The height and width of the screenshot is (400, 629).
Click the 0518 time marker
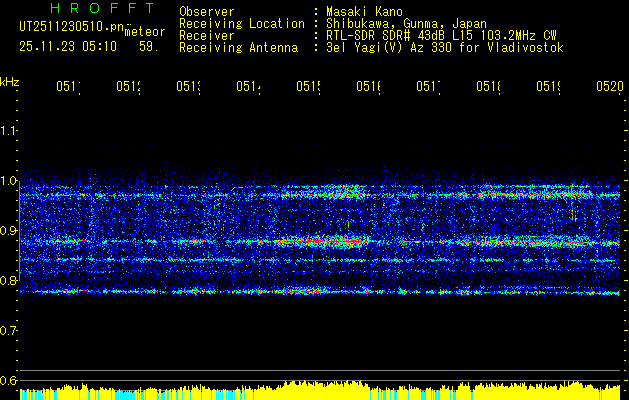pos(489,86)
